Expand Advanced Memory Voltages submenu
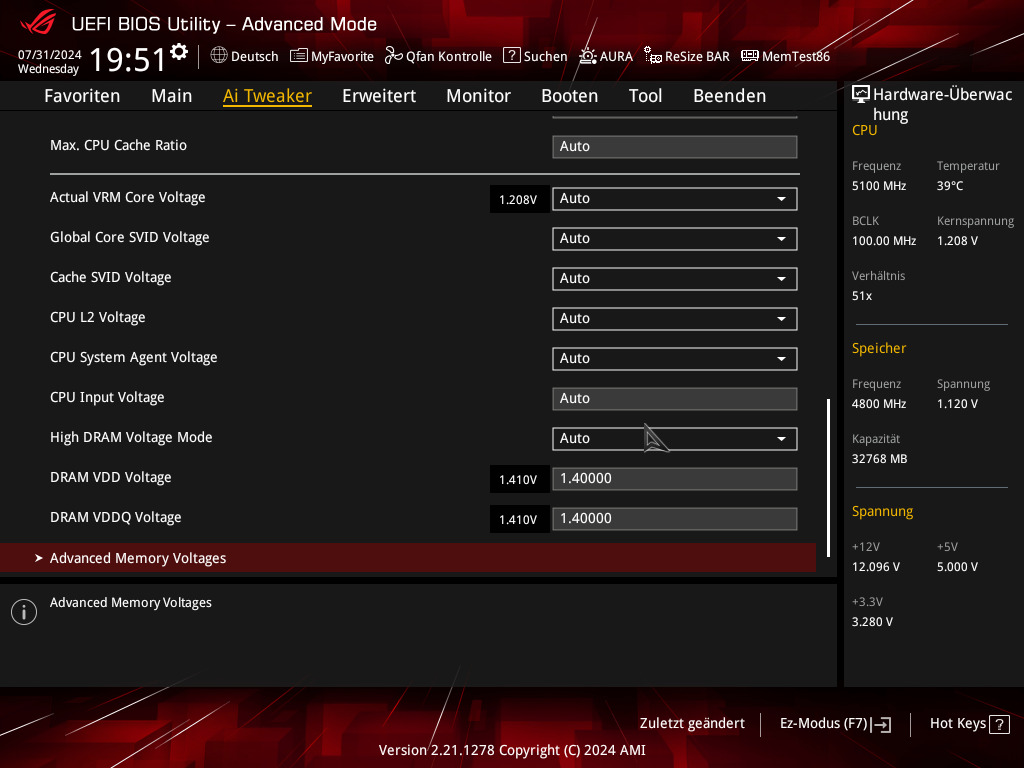This screenshot has height=768, width=1024. pyautogui.click(x=408, y=558)
